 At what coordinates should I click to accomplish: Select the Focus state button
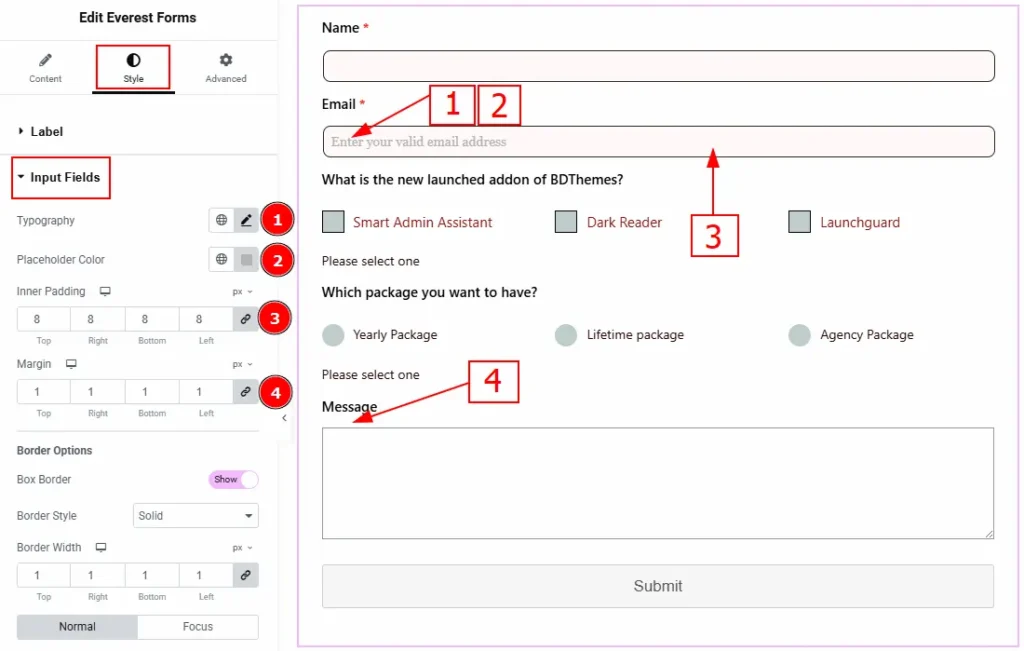coord(197,627)
